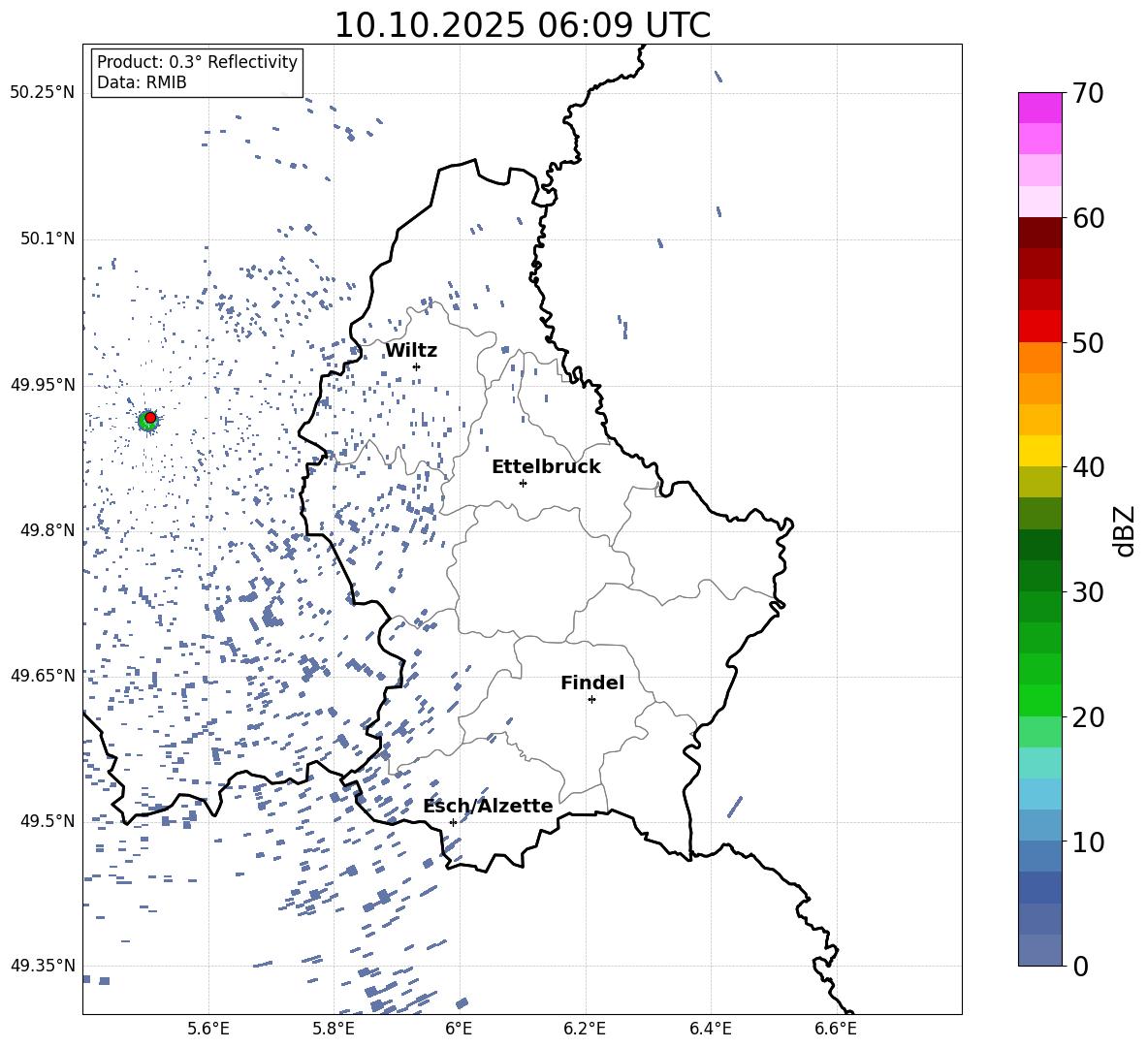1148x1048 pixels.
Task: Pick the dark maroon swatch just below 60 dBZ
Action: coord(1039,232)
